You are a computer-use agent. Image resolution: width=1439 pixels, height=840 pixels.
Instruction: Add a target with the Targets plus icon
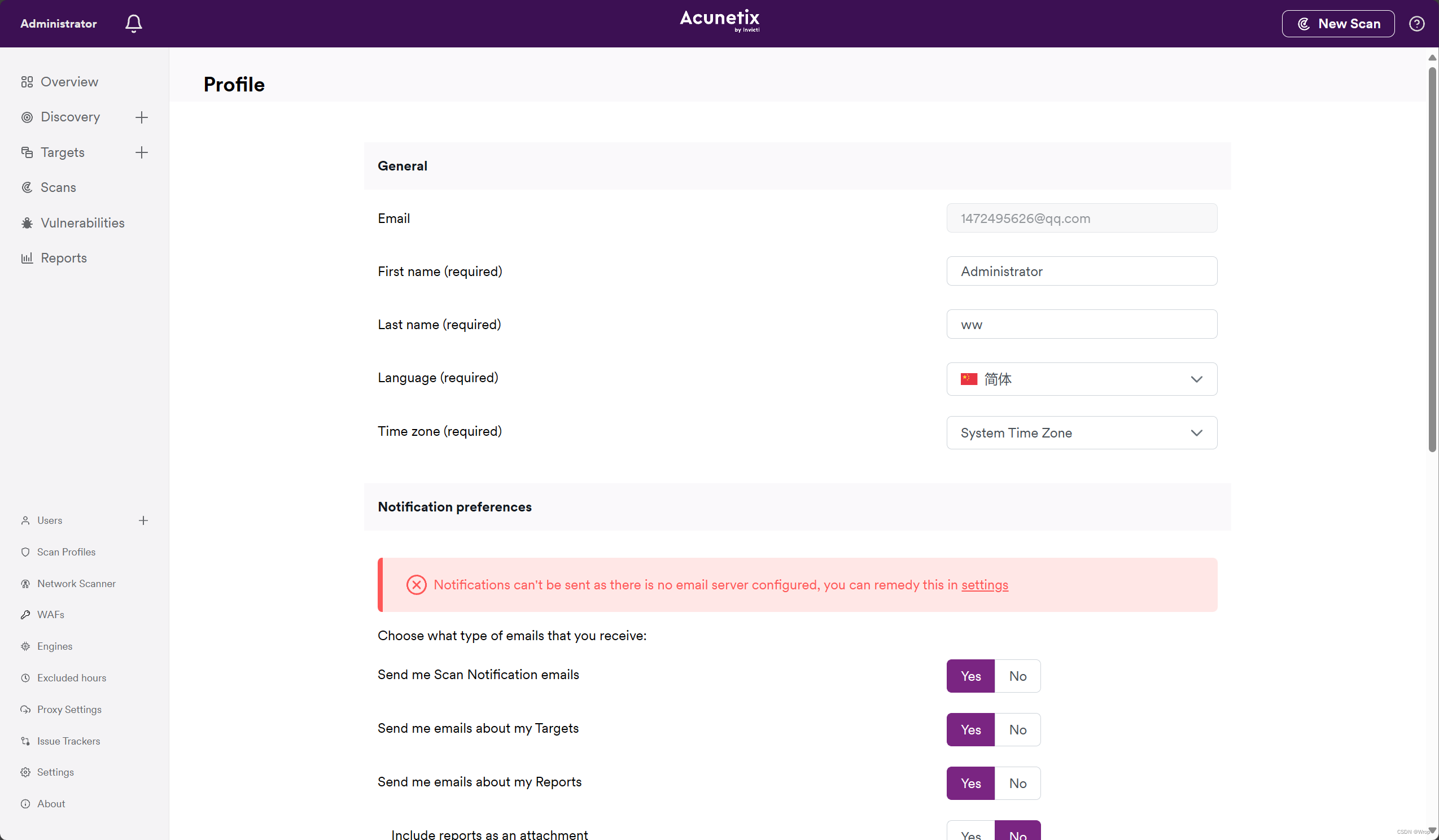coord(142,152)
